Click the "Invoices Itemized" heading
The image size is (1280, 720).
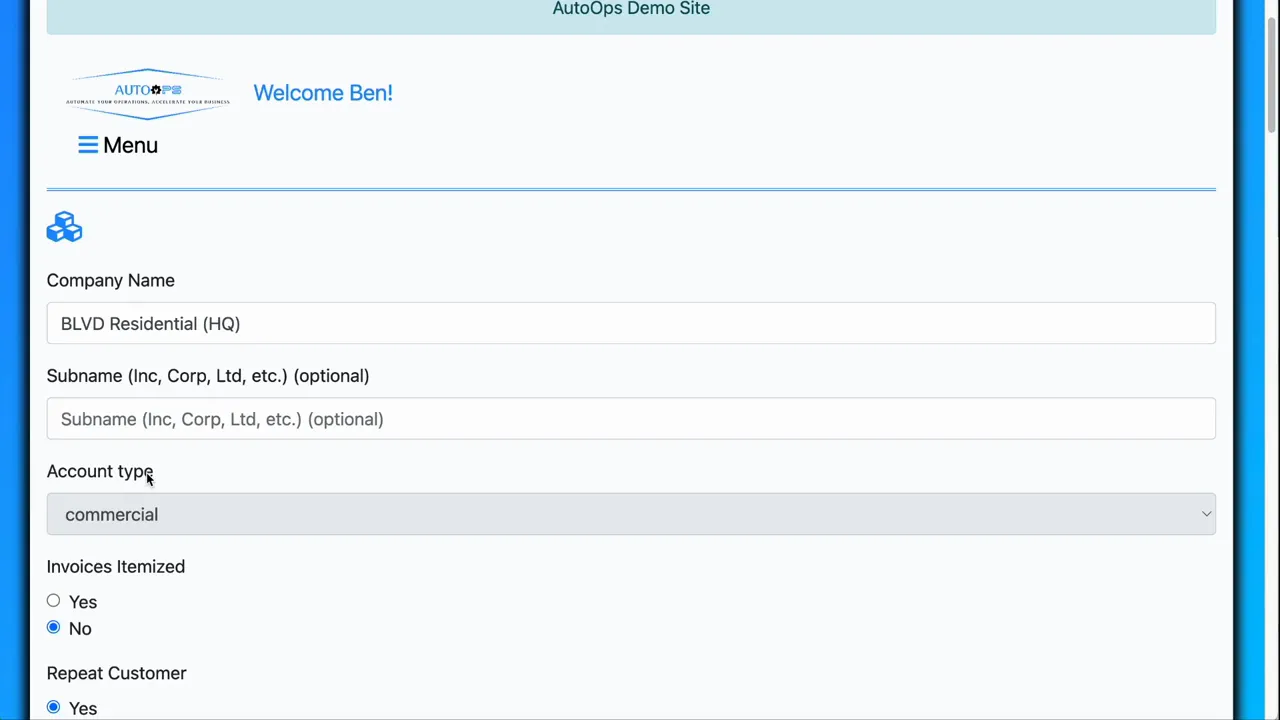[115, 567]
